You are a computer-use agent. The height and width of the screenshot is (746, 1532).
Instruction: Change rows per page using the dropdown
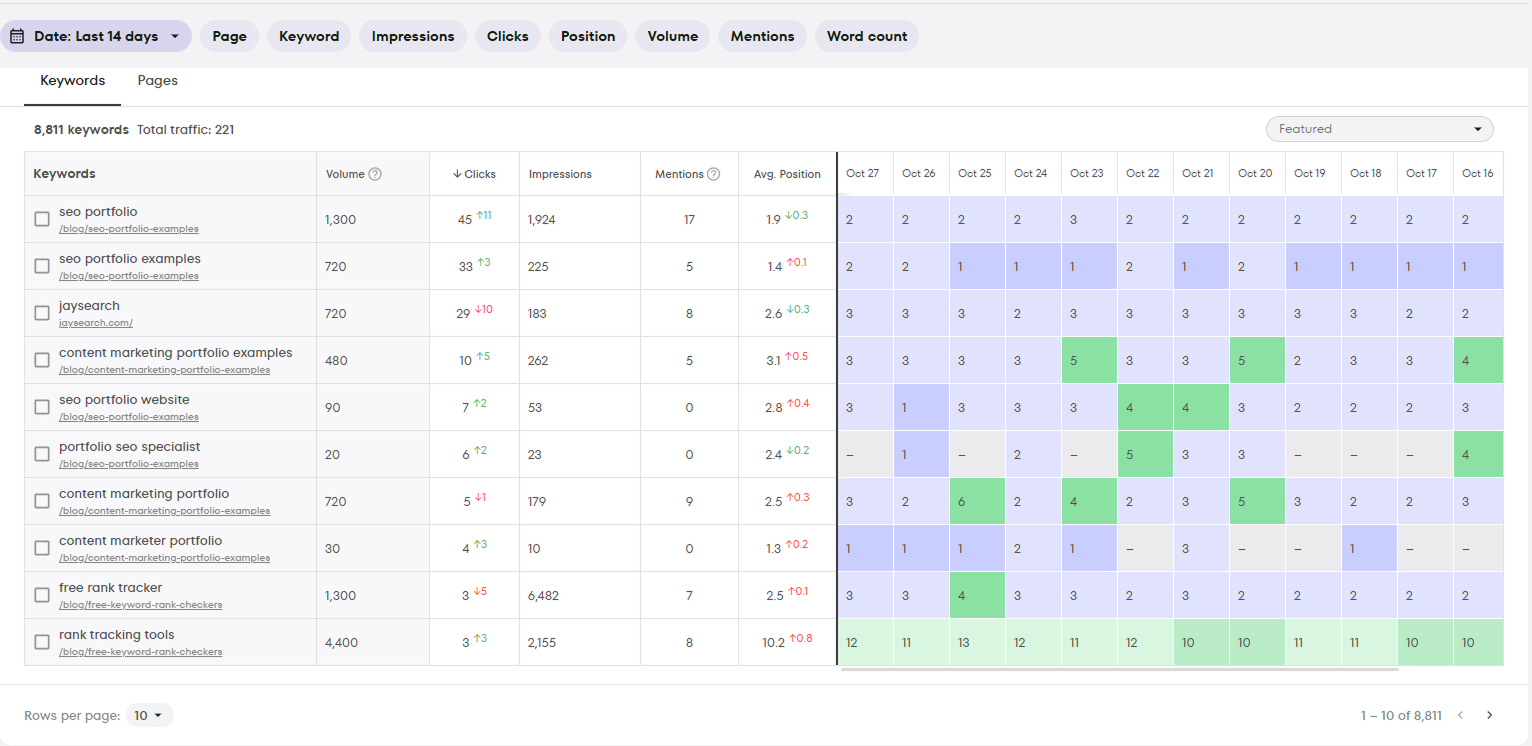pyautogui.click(x=146, y=715)
